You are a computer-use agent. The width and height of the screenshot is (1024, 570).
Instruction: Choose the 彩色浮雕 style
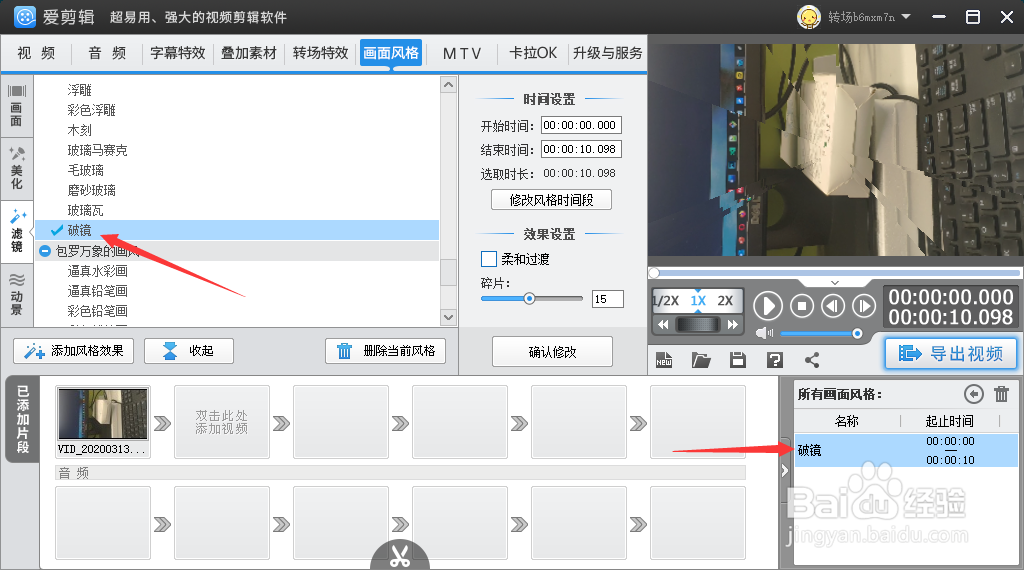(91, 110)
